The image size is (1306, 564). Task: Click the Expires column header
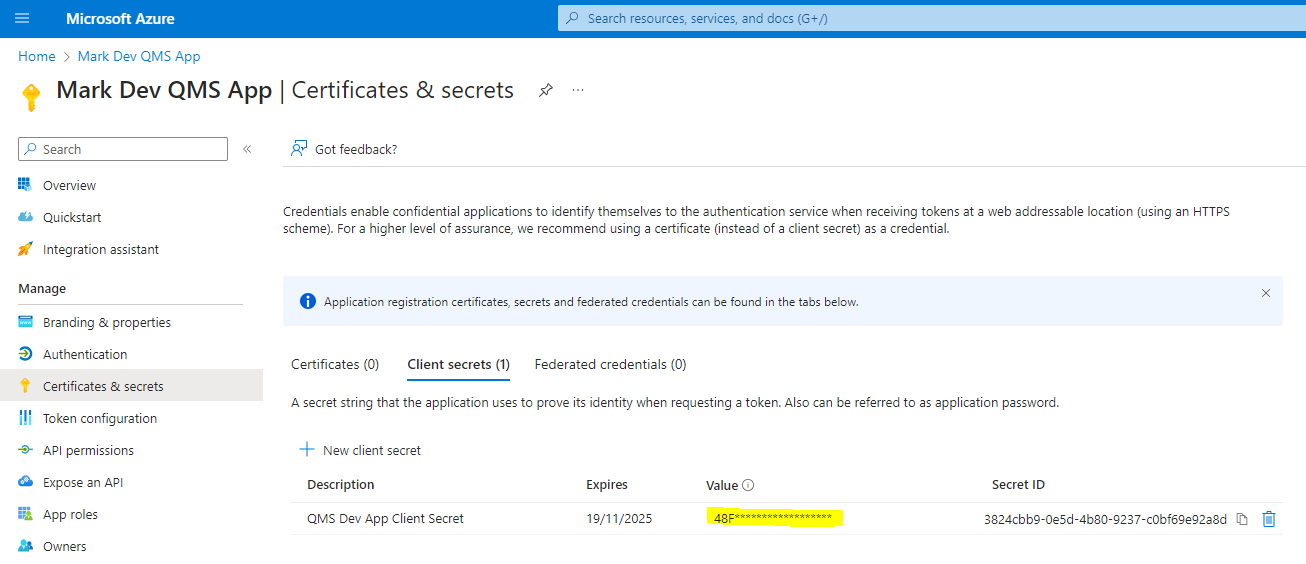(607, 484)
